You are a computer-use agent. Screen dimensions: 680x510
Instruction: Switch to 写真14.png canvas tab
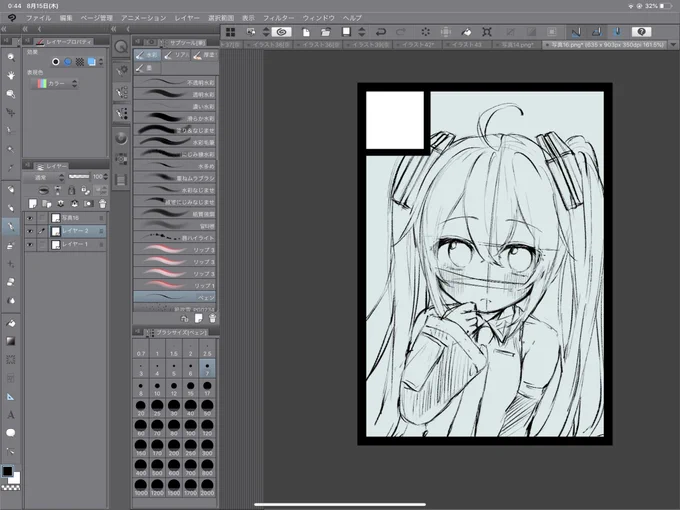coord(517,45)
